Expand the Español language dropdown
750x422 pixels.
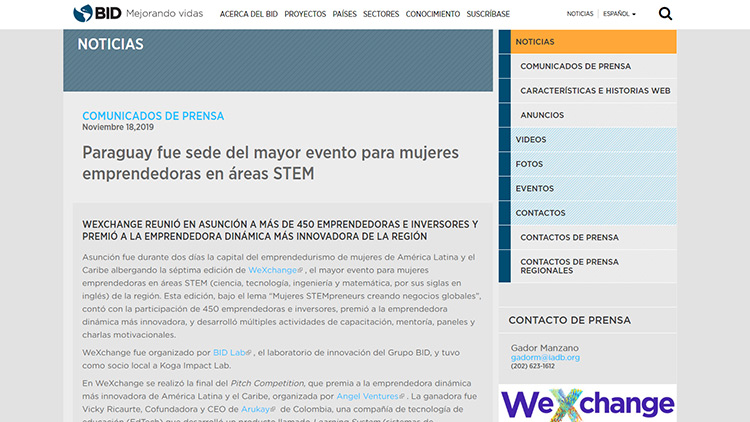pyautogui.click(x=620, y=15)
